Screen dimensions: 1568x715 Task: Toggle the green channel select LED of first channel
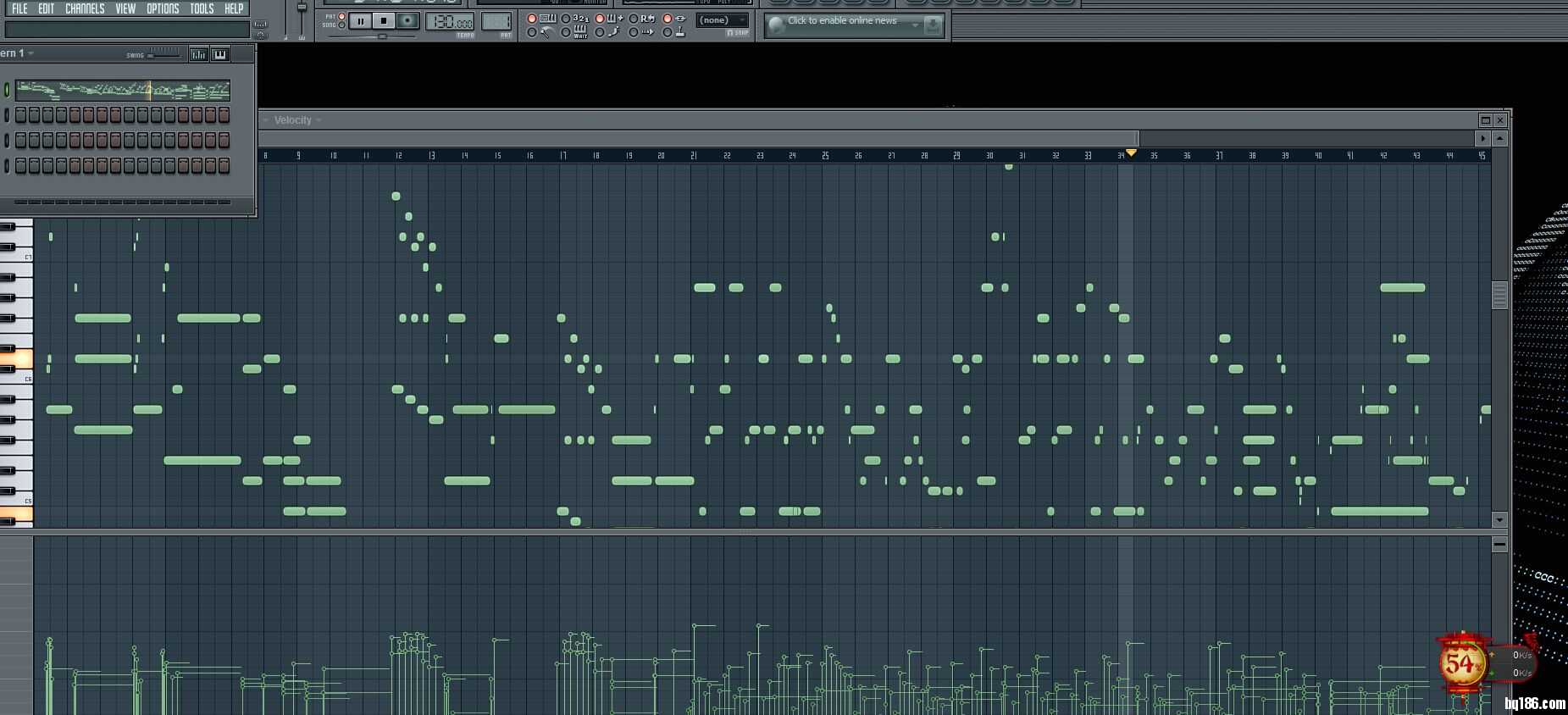(x=7, y=90)
